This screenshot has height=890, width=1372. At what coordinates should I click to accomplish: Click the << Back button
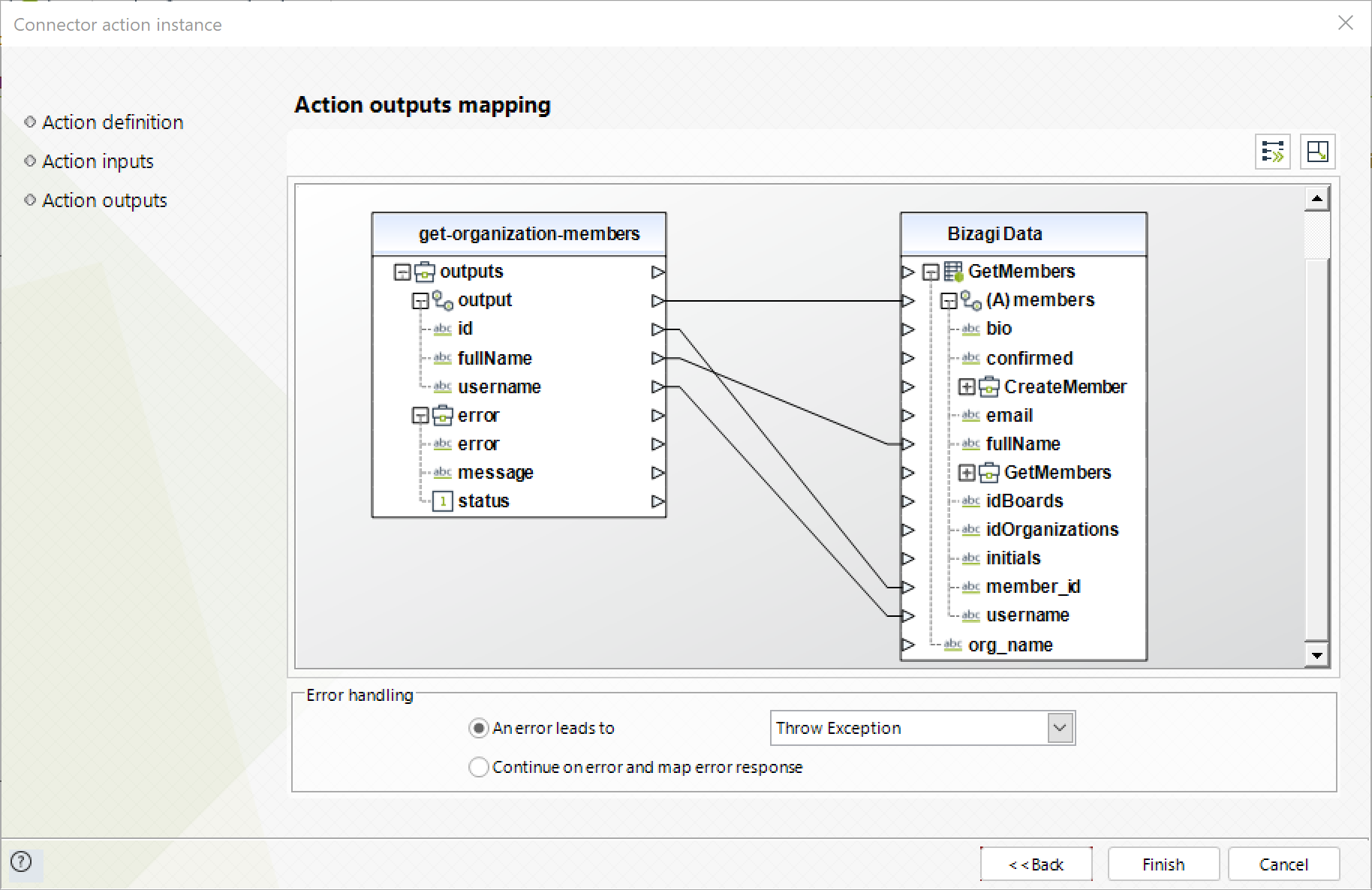point(1036,864)
